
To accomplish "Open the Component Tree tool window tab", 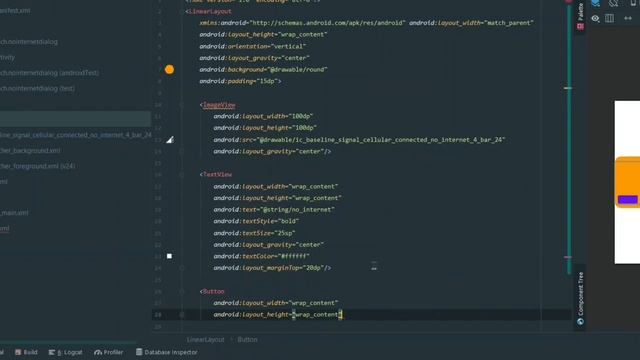I will click(x=580, y=298).
